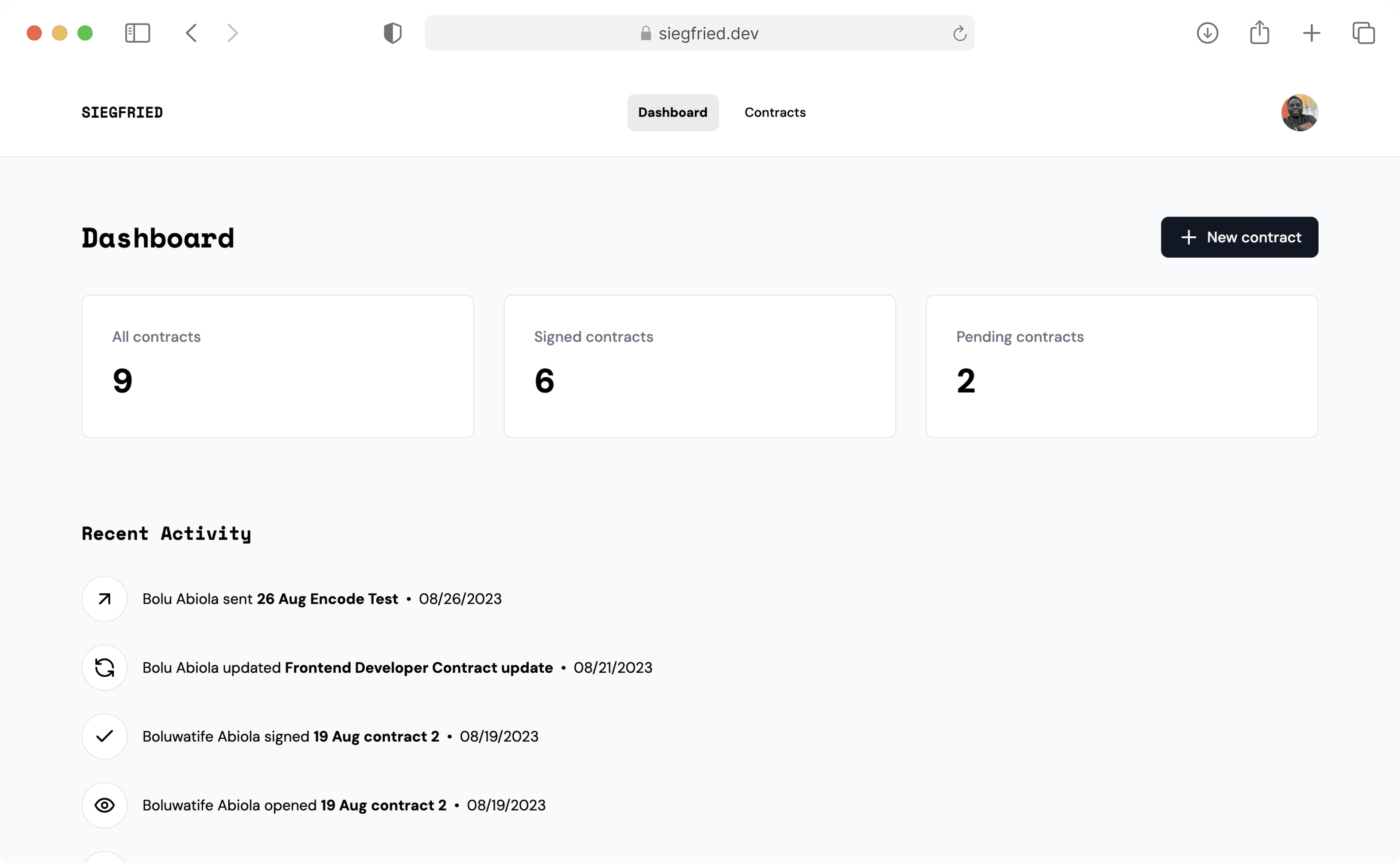Select the Dashboard tab
Image resolution: width=1400 pixels, height=863 pixels.
672,112
